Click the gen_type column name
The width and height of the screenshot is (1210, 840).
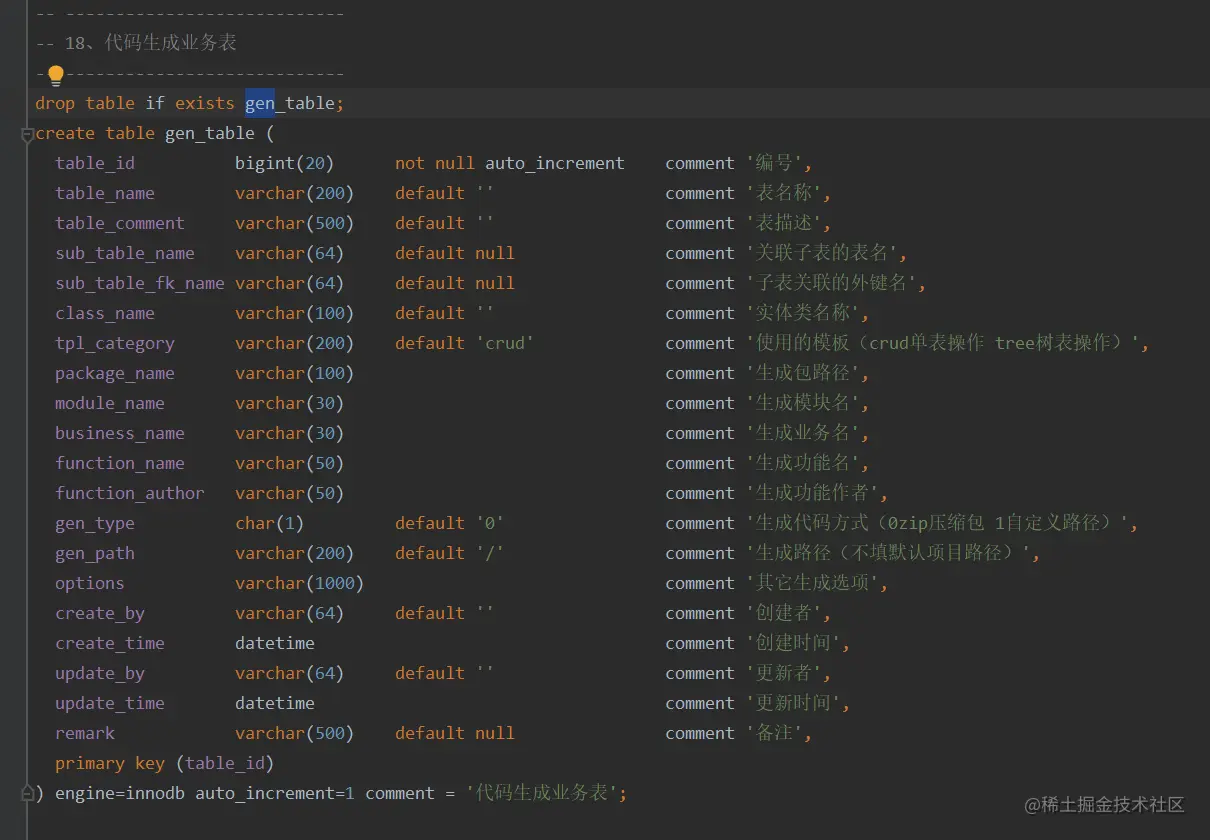(95, 523)
